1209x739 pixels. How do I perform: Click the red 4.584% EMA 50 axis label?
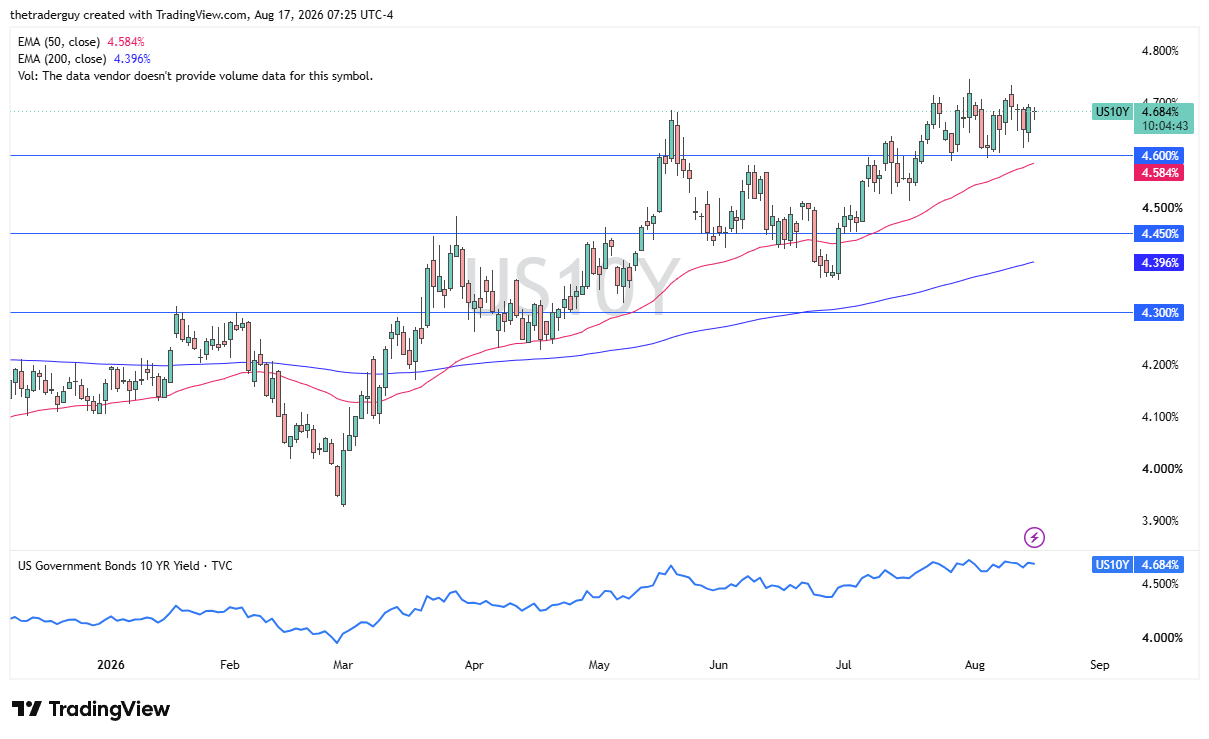1160,173
